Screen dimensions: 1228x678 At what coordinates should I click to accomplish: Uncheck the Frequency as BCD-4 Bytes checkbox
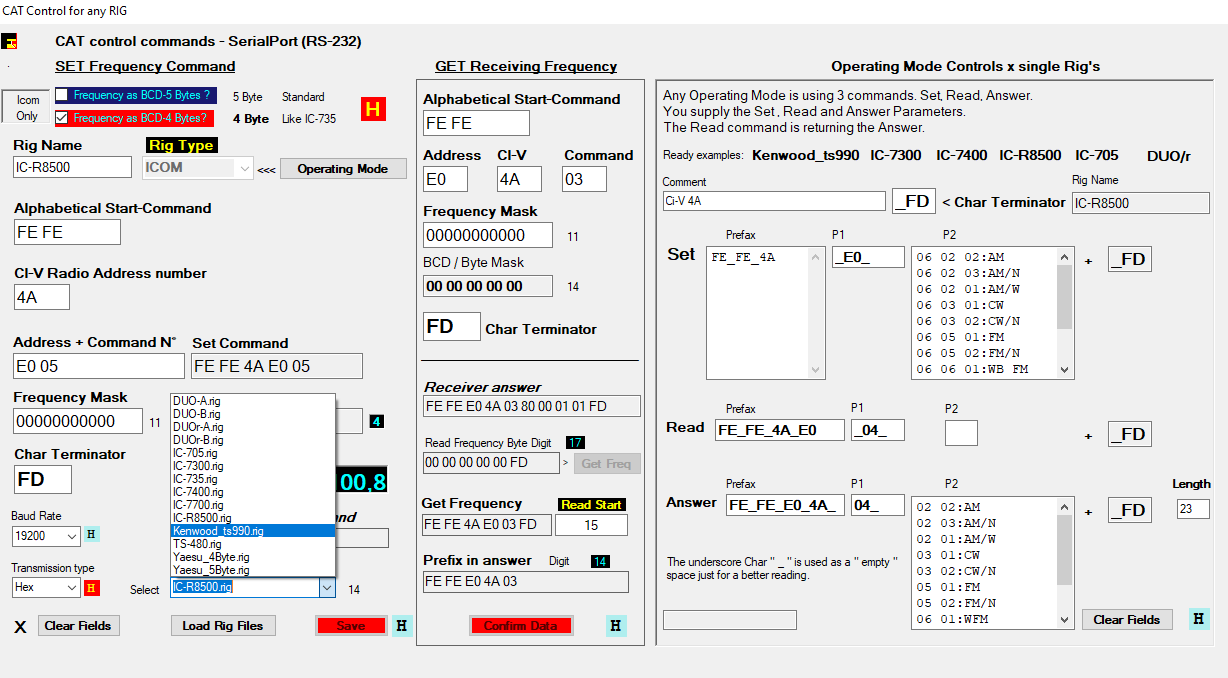[x=62, y=118]
